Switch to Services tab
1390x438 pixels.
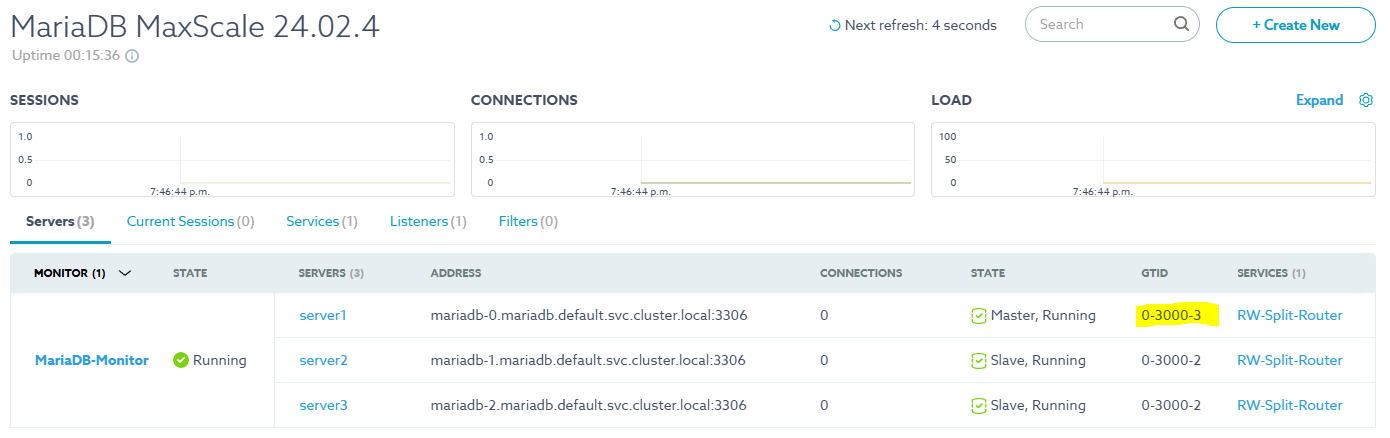(x=322, y=221)
